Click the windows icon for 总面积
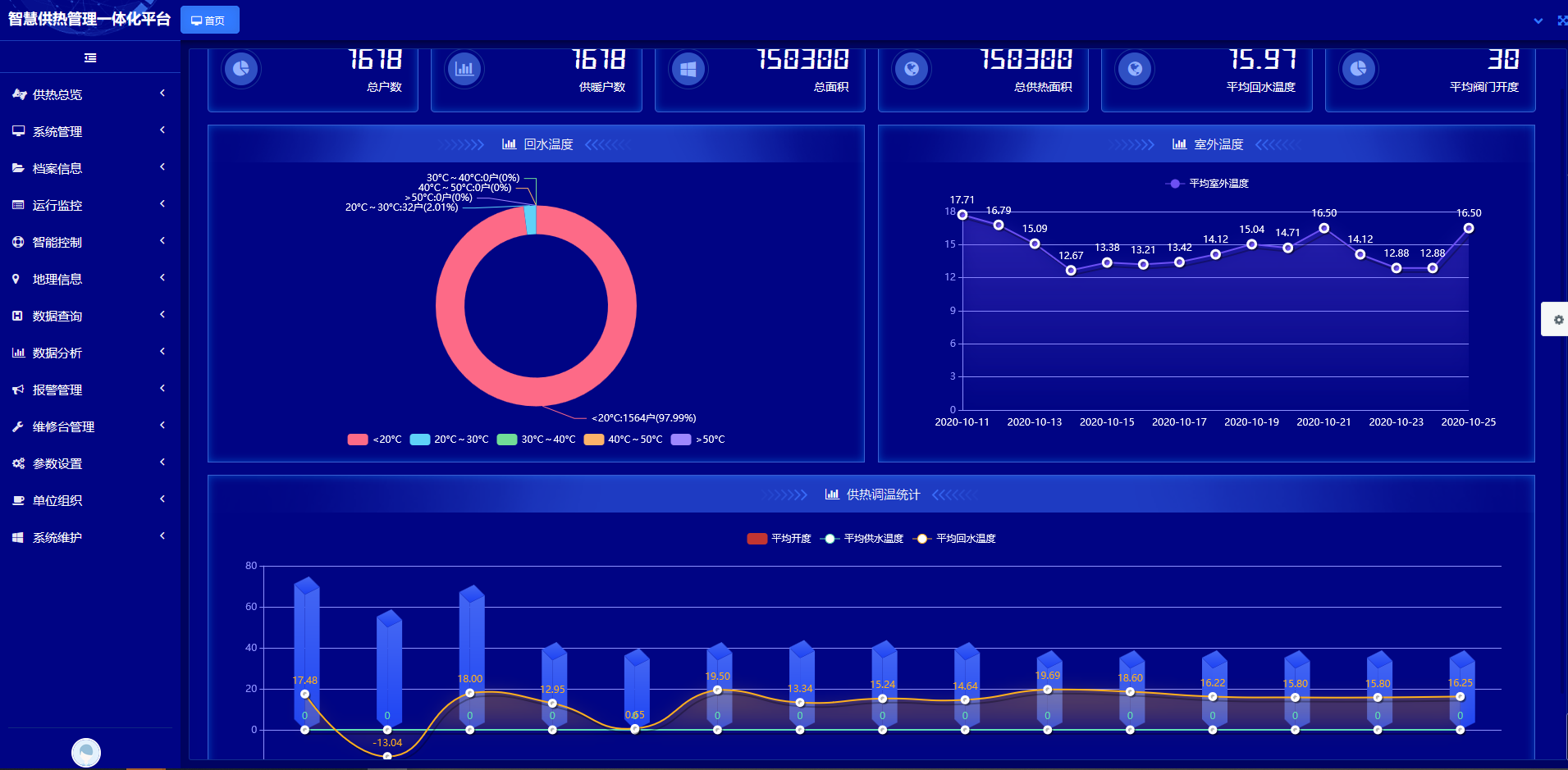The image size is (1568, 770). (x=688, y=69)
